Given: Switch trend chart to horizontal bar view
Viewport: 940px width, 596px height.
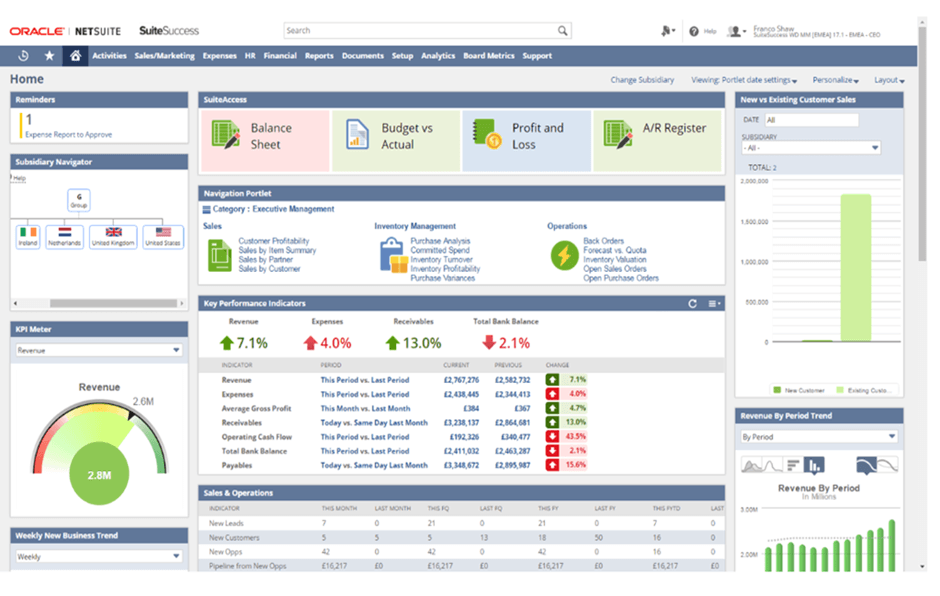Looking at the screenshot, I should pos(793,465).
